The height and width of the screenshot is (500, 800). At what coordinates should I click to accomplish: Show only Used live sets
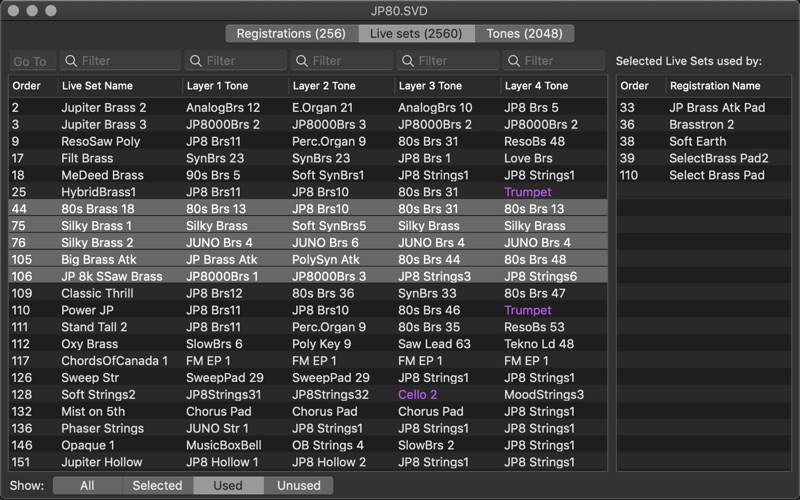228,485
